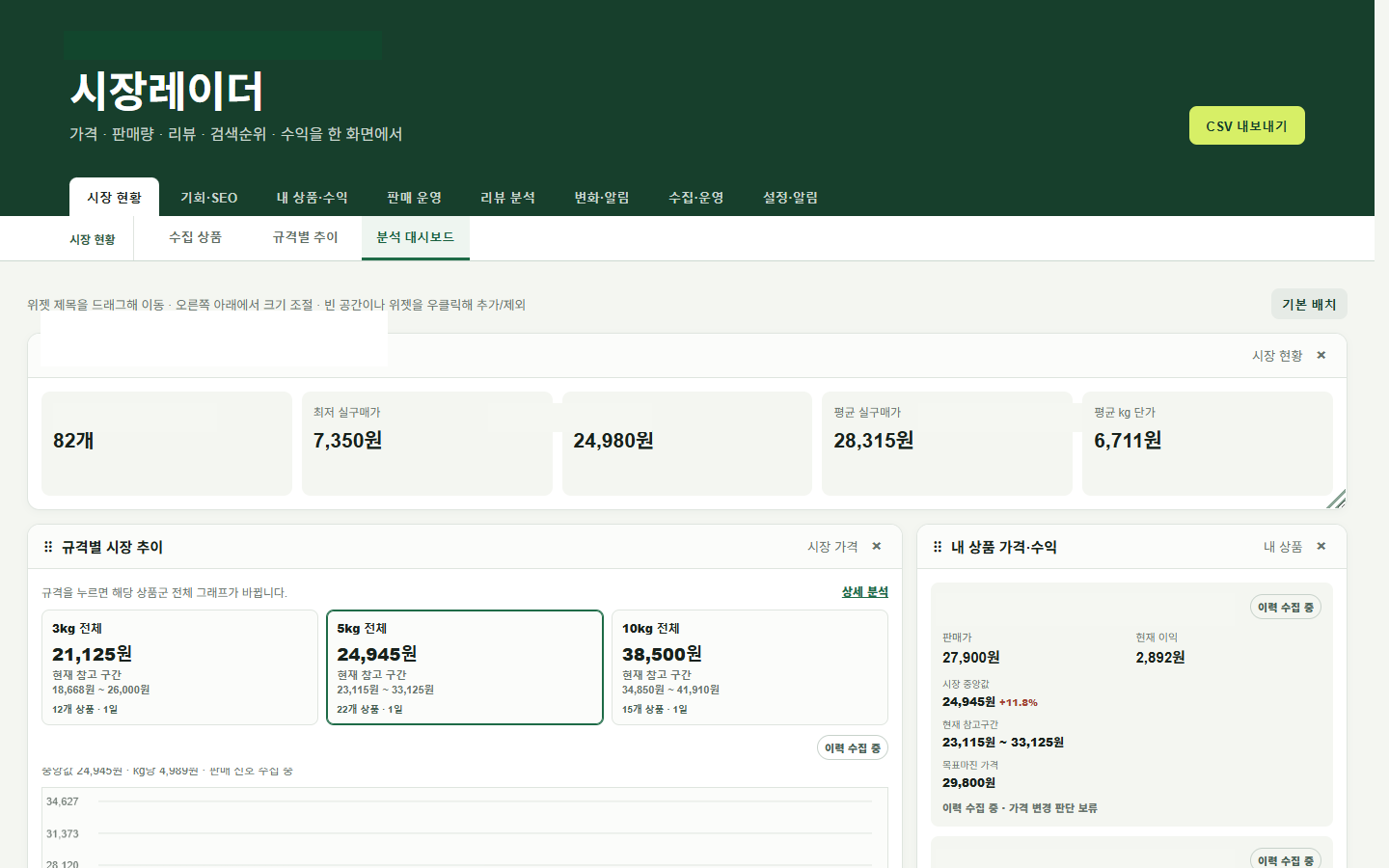Click the 24,980원 summary tile

(687, 444)
